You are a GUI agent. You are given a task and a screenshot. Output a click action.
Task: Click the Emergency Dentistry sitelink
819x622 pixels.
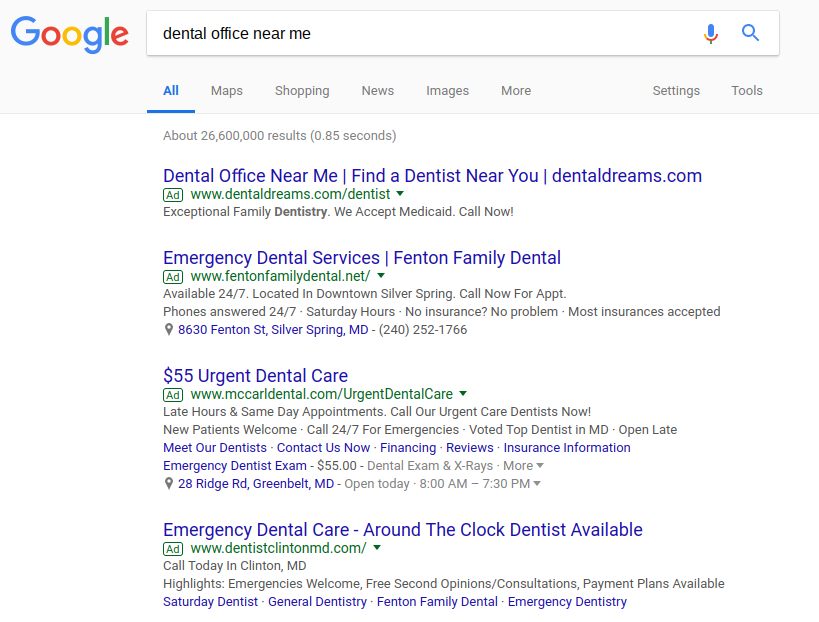pyautogui.click(x=567, y=602)
